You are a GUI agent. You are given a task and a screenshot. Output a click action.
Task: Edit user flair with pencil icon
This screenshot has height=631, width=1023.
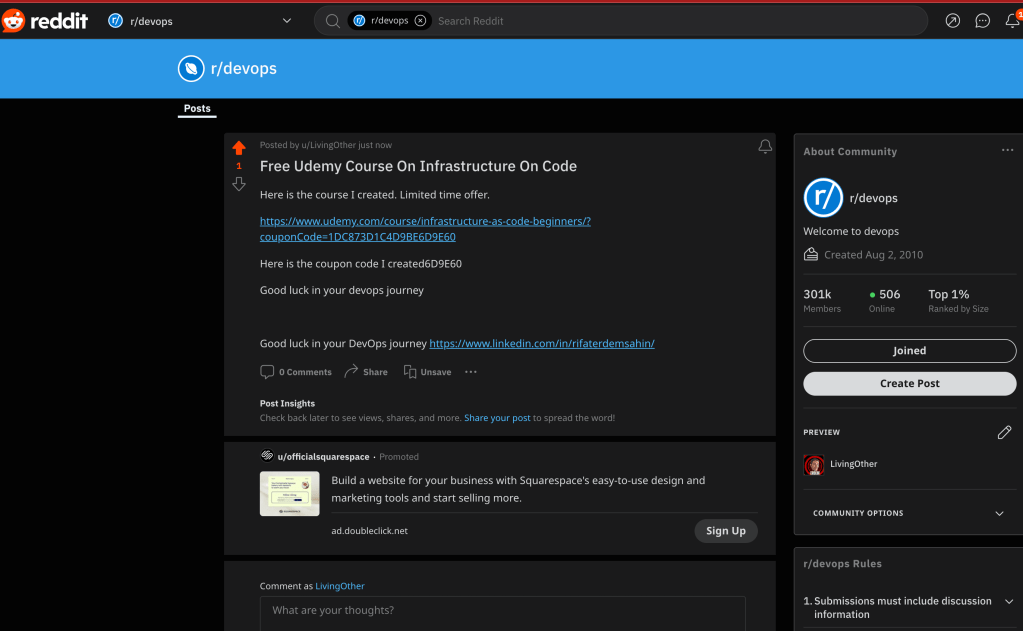point(1005,432)
